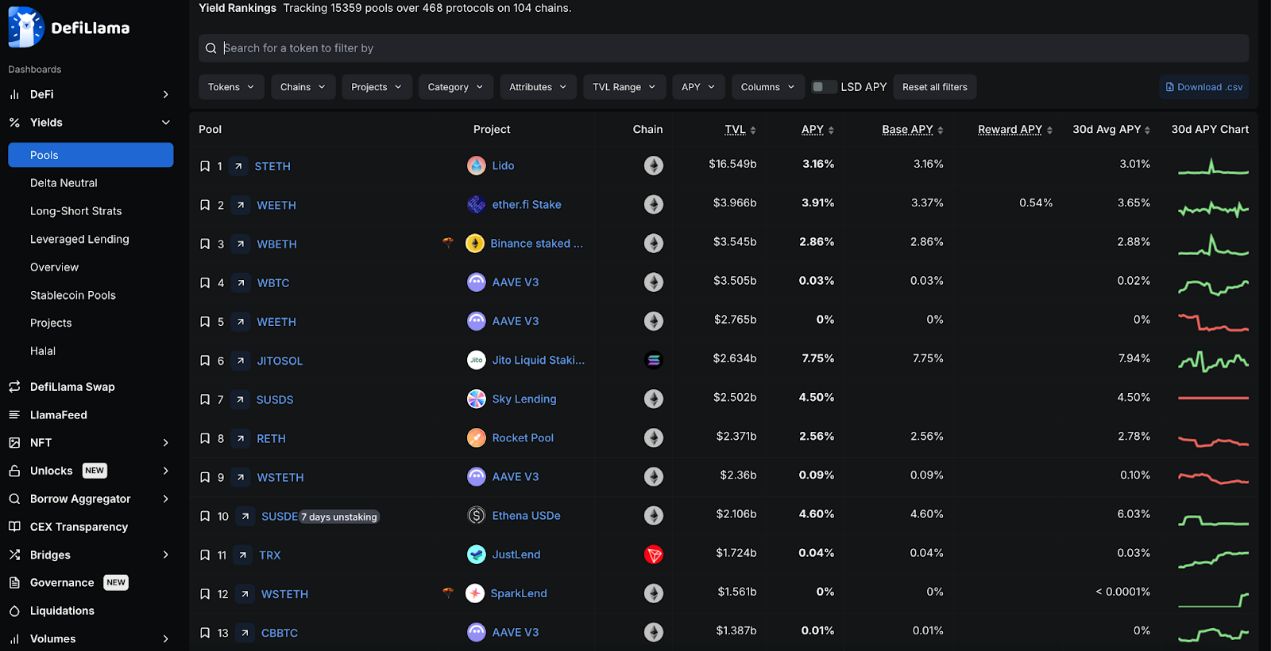Toggle the LSD APY switch
Viewport: 1271px width, 651px height.
point(824,87)
